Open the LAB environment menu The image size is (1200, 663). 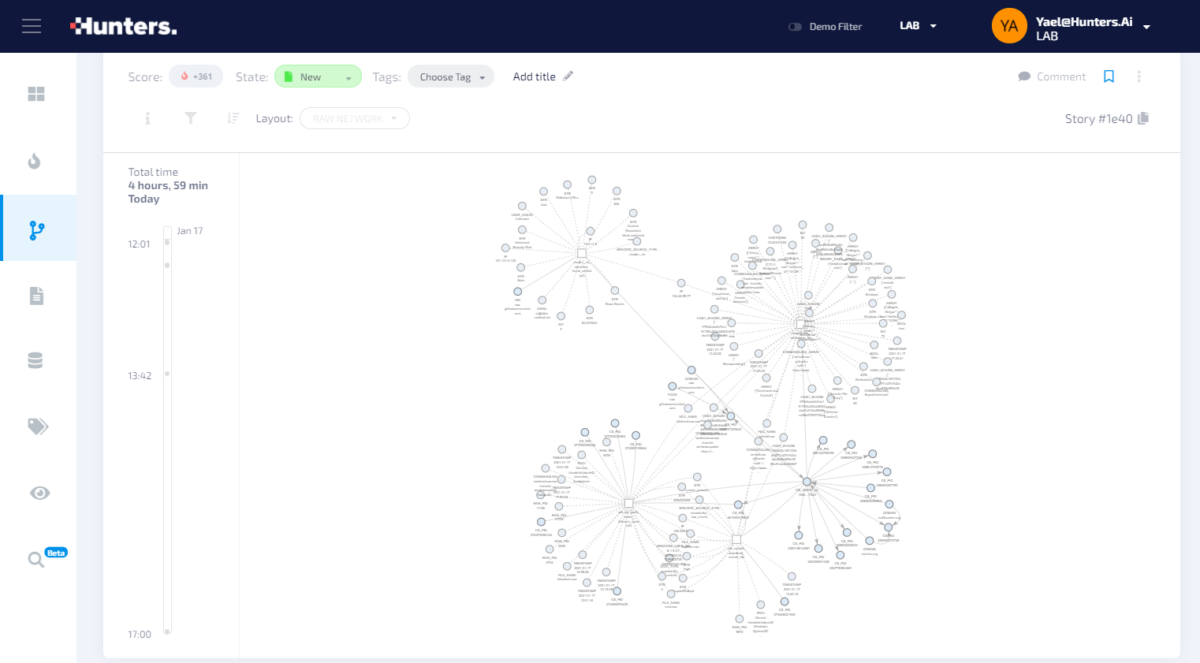point(918,26)
